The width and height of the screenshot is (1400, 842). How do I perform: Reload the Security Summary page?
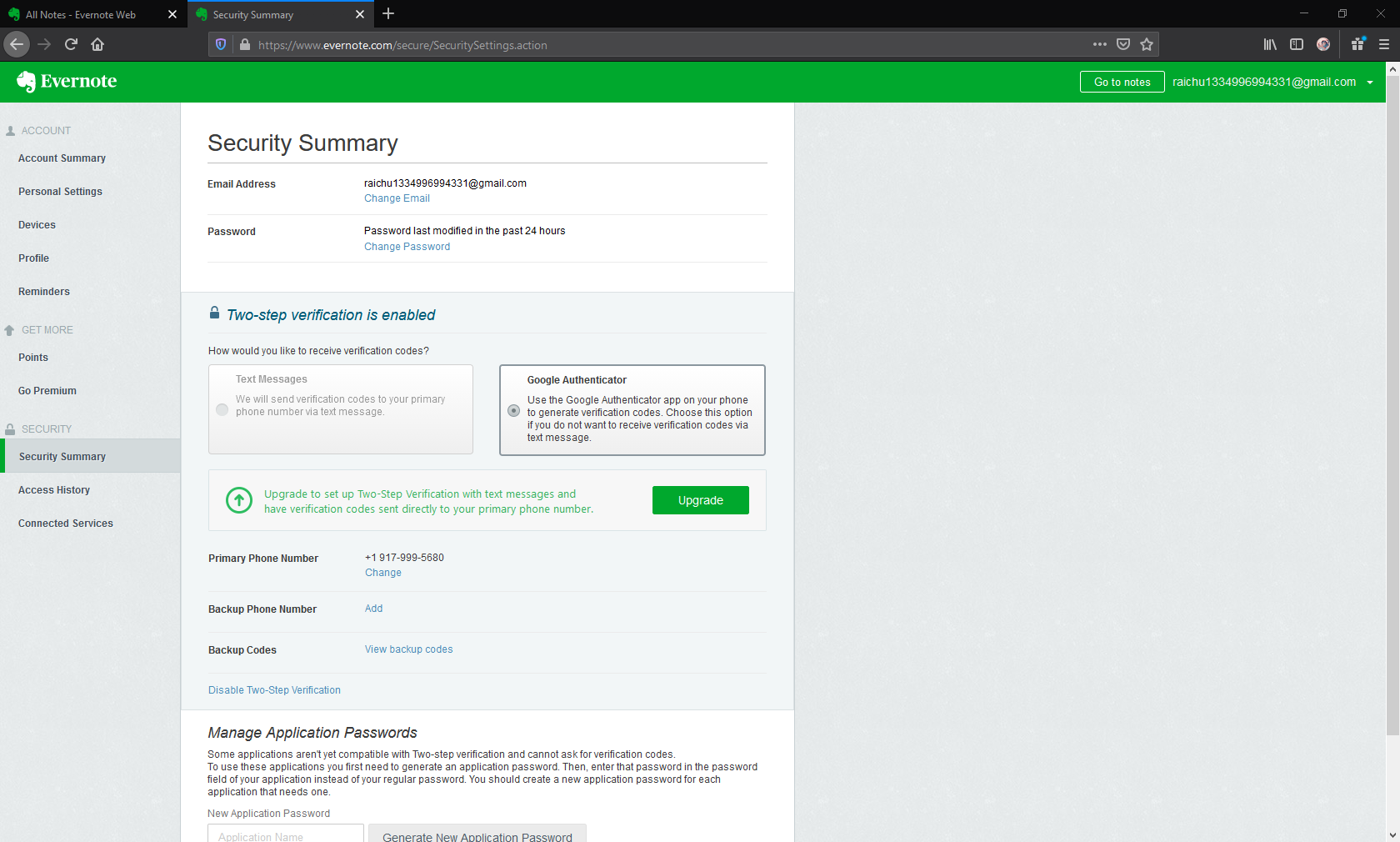point(71,44)
